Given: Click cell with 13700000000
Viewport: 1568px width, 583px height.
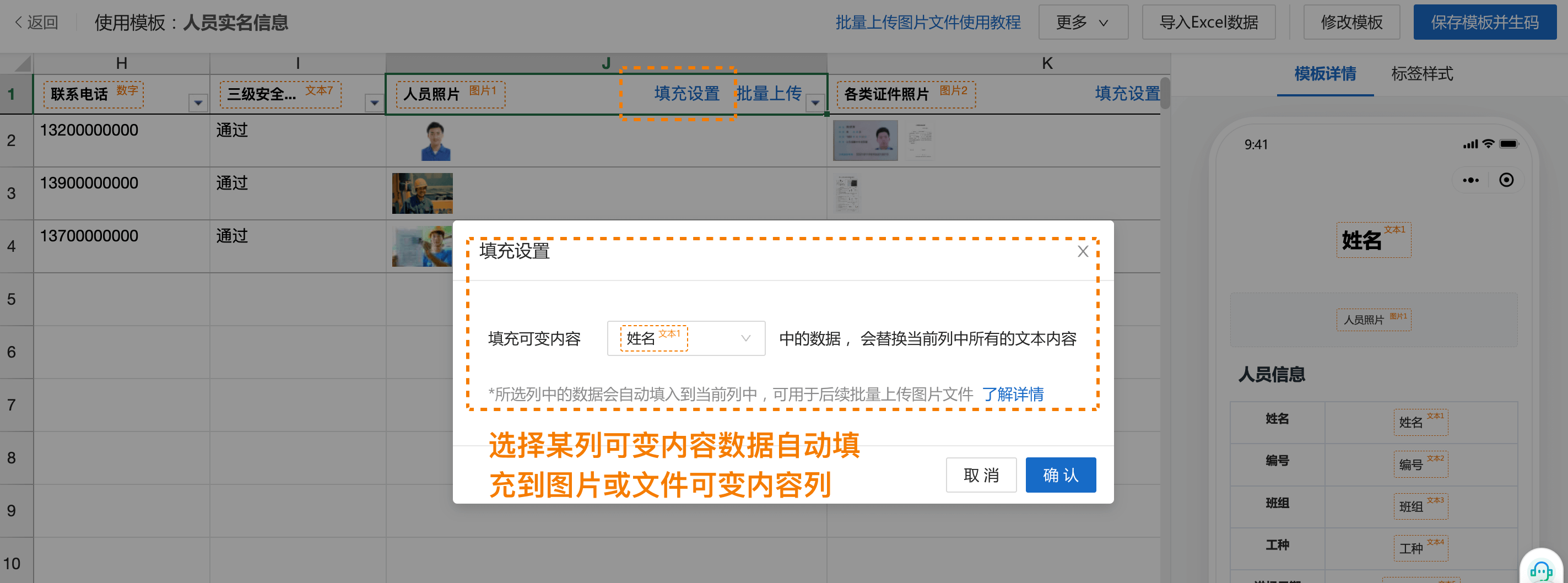Looking at the screenshot, I should click(122, 246).
